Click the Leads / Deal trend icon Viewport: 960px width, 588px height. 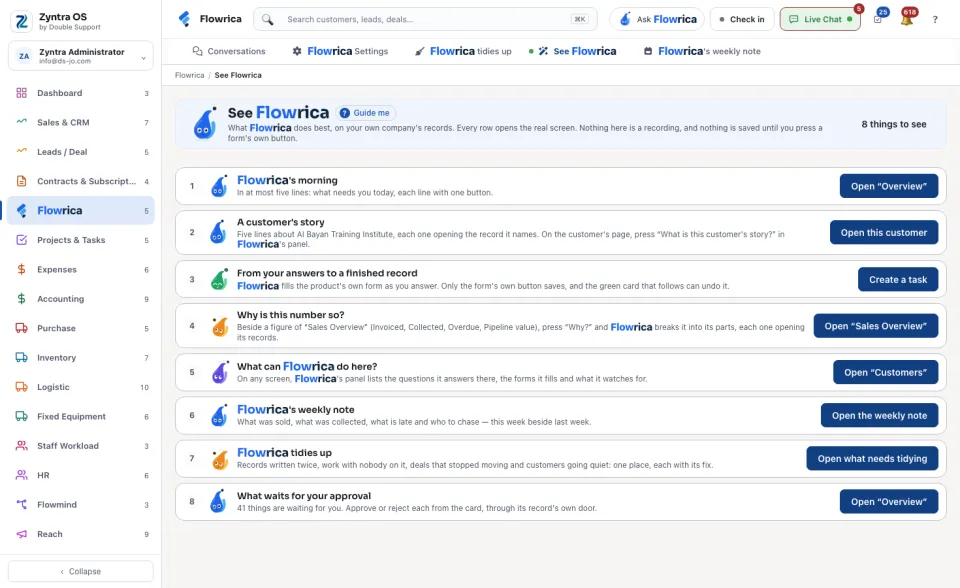pos(21,151)
